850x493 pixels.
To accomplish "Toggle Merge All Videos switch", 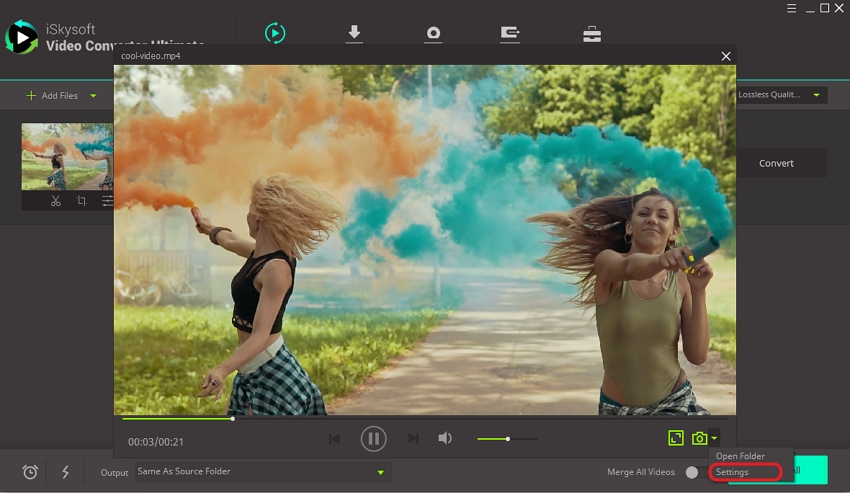I will tap(691, 472).
